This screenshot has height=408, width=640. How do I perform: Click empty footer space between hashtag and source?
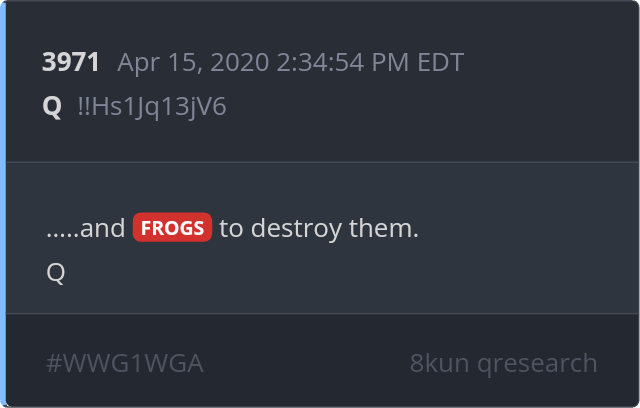click(x=306, y=363)
